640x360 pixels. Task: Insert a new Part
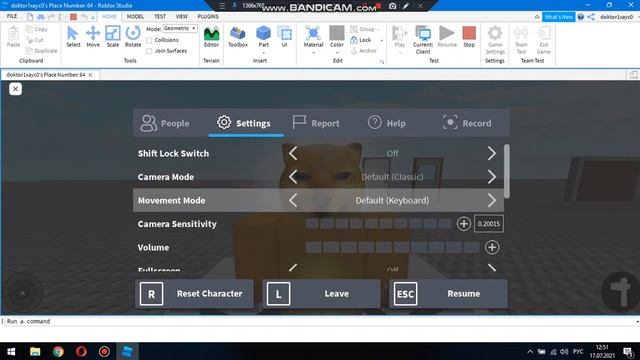click(x=263, y=38)
